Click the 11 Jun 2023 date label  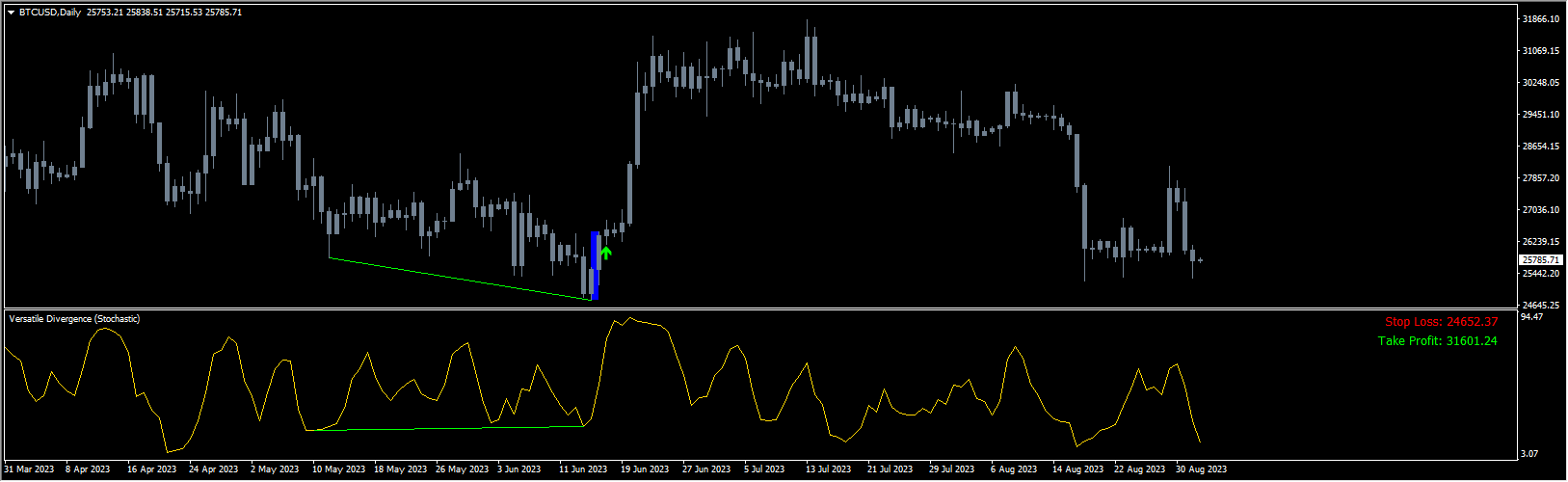pyautogui.click(x=582, y=470)
